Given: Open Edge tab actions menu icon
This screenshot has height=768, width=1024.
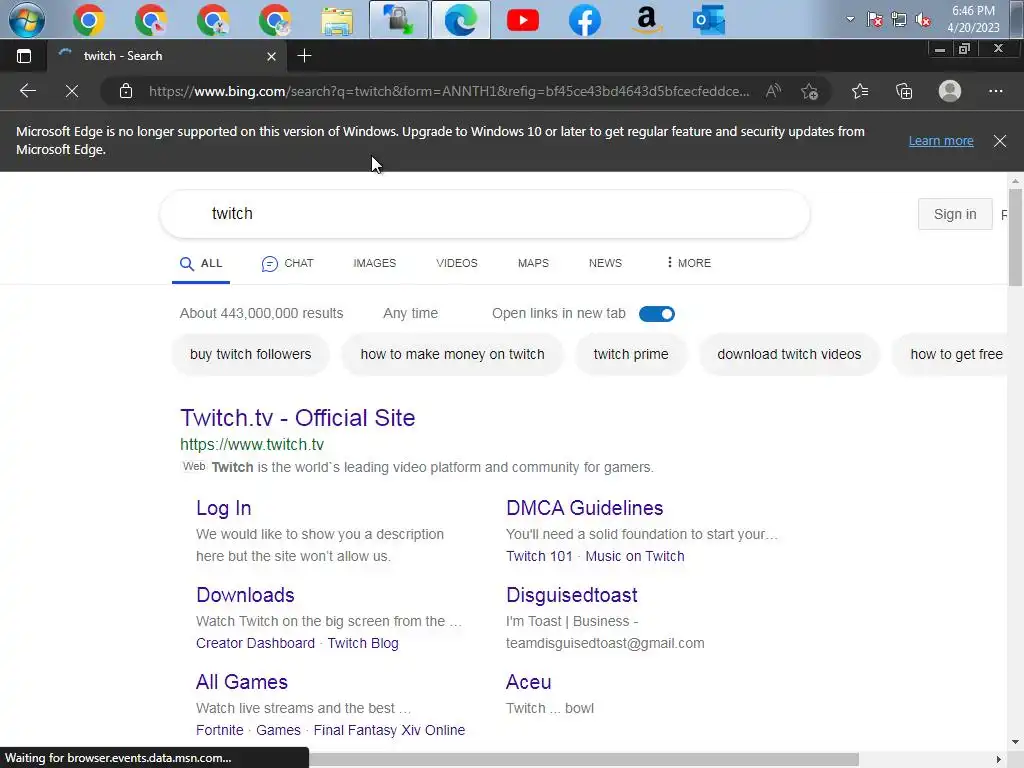Looking at the screenshot, I should 24,56.
